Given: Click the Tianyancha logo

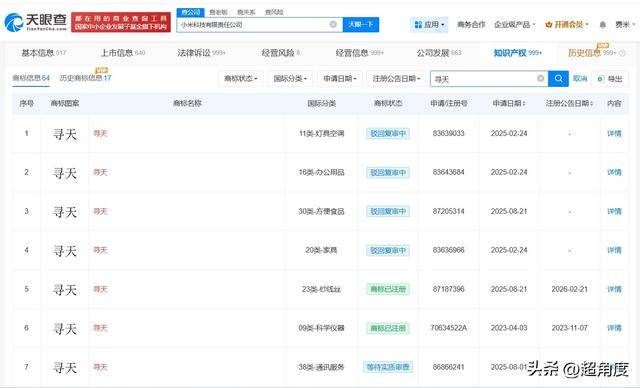Looking at the screenshot, I should coord(36,22).
